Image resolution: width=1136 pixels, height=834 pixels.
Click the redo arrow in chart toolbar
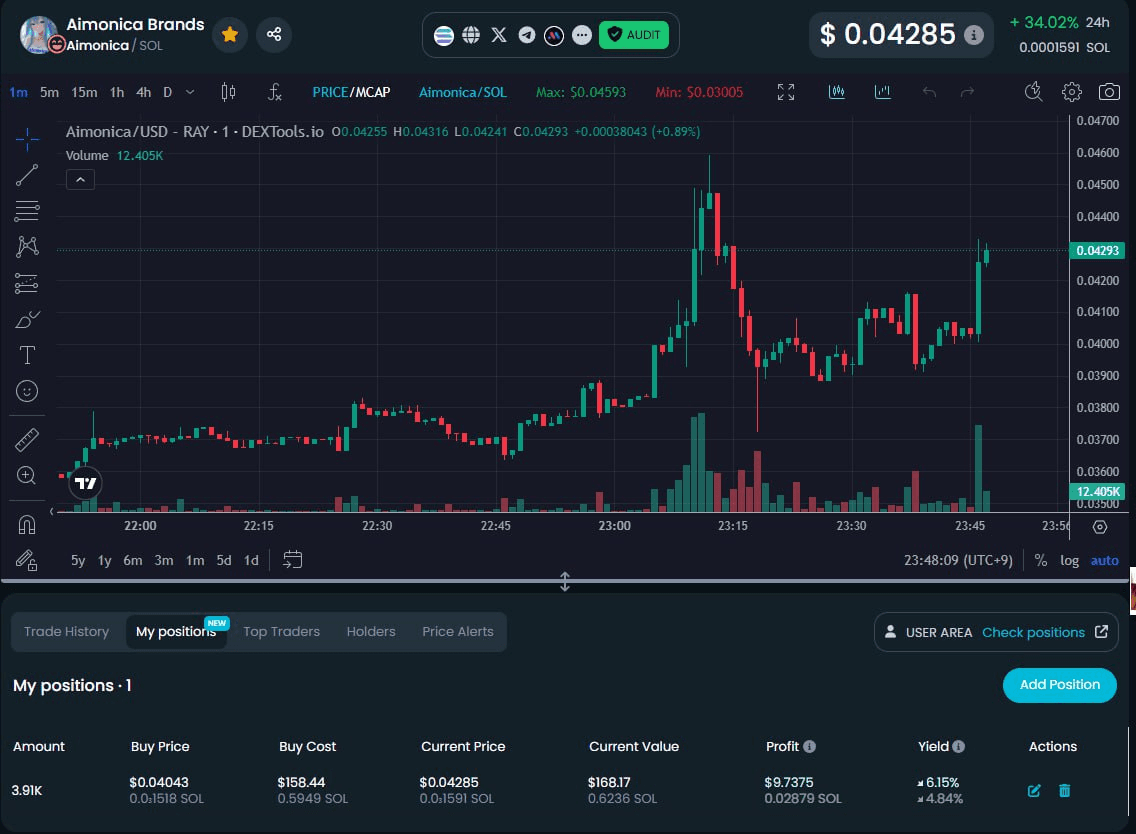coord(967,92)
